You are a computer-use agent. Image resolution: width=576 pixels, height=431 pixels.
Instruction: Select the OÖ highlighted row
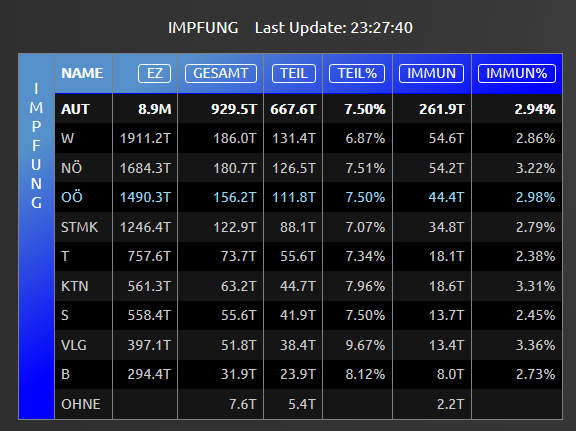(x=309, y=197)
